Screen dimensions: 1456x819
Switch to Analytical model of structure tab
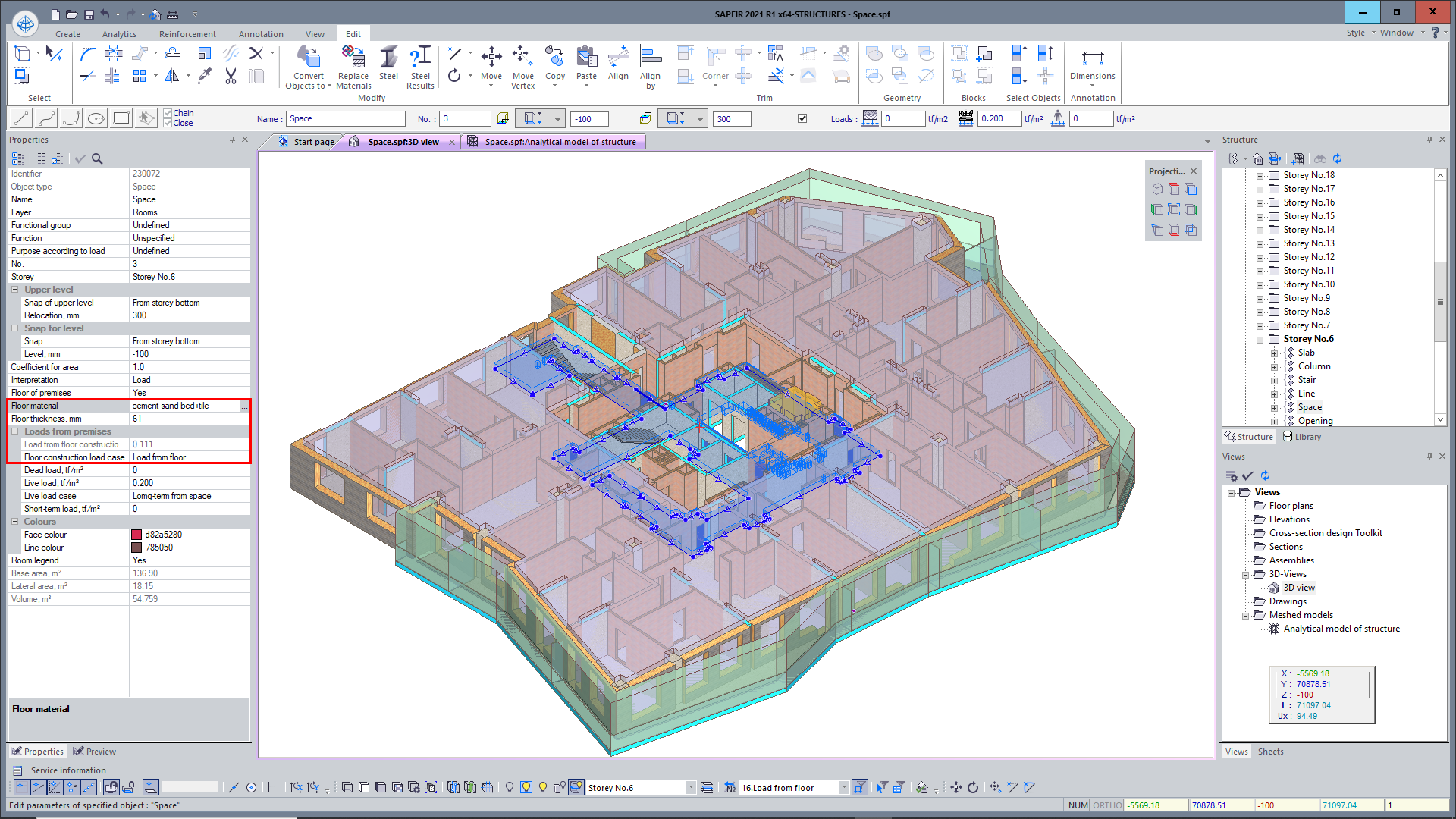560,142
